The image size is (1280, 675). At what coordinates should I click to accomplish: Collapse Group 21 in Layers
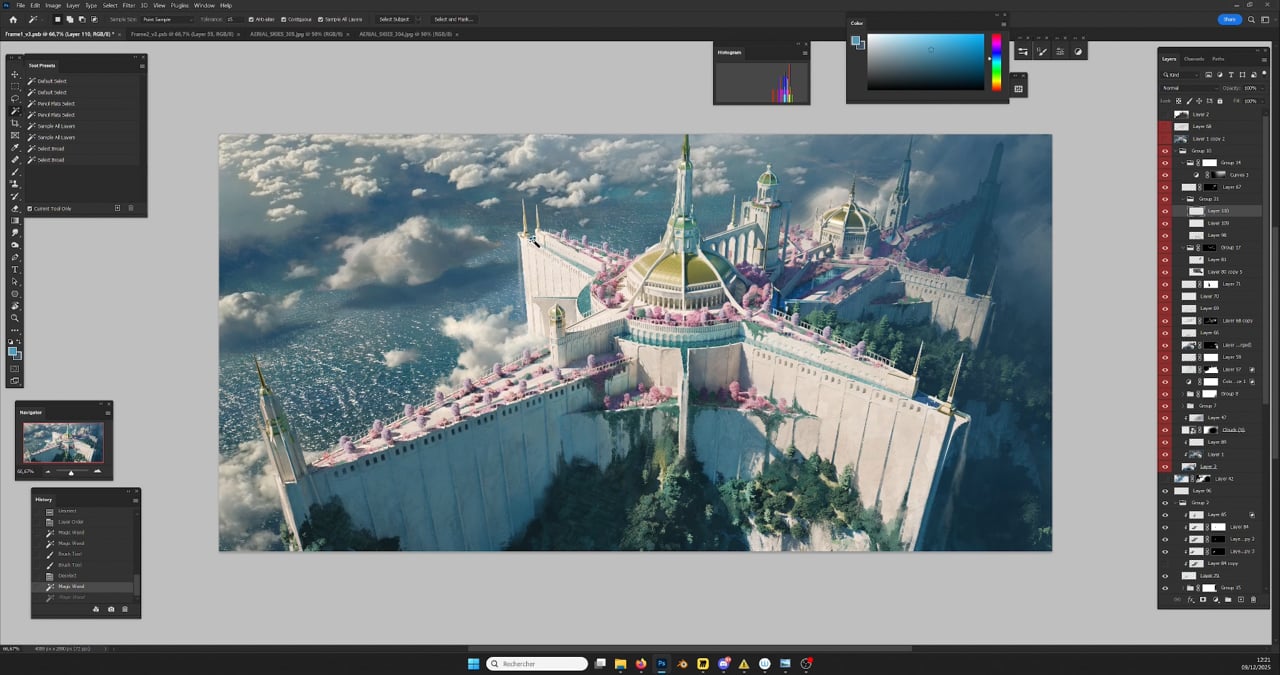point(1181,199)
